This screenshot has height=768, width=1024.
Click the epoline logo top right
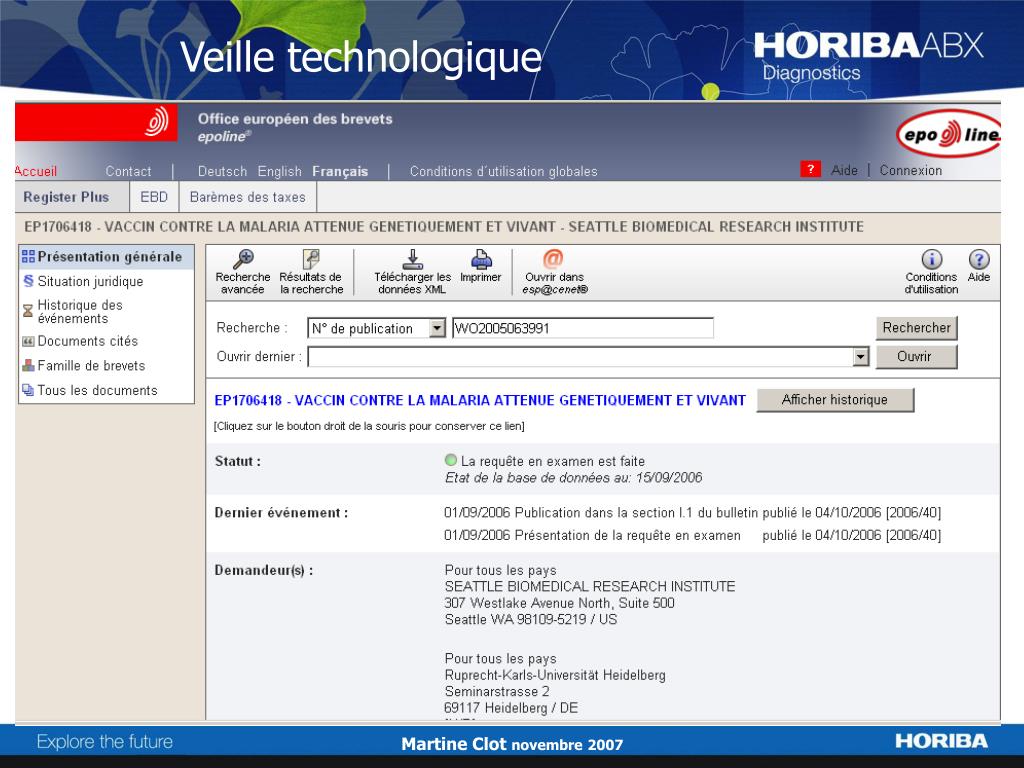coord(948,135)
